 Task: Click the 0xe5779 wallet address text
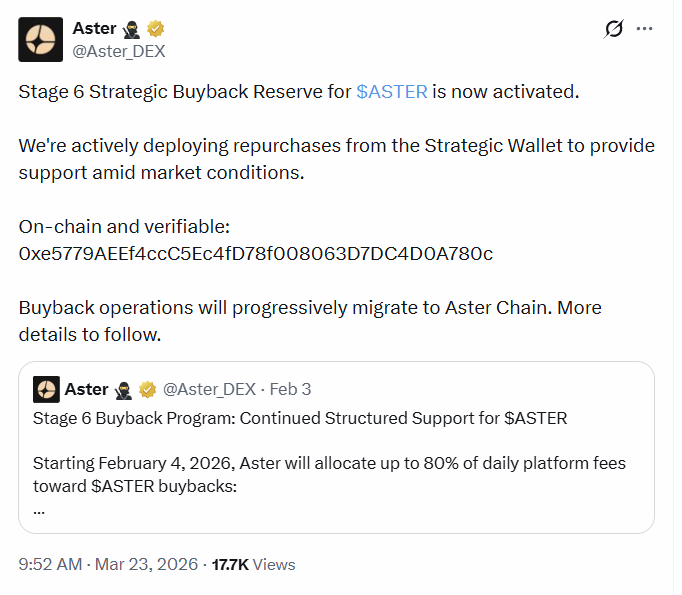(x=255, y=253)
